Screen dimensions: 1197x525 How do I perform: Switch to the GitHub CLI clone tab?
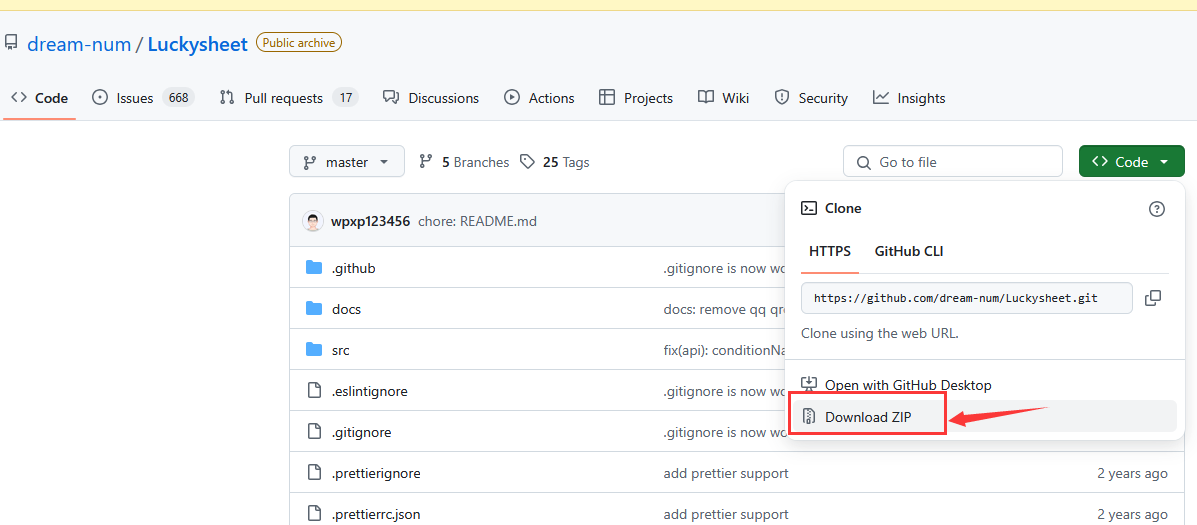pos(909,251)
